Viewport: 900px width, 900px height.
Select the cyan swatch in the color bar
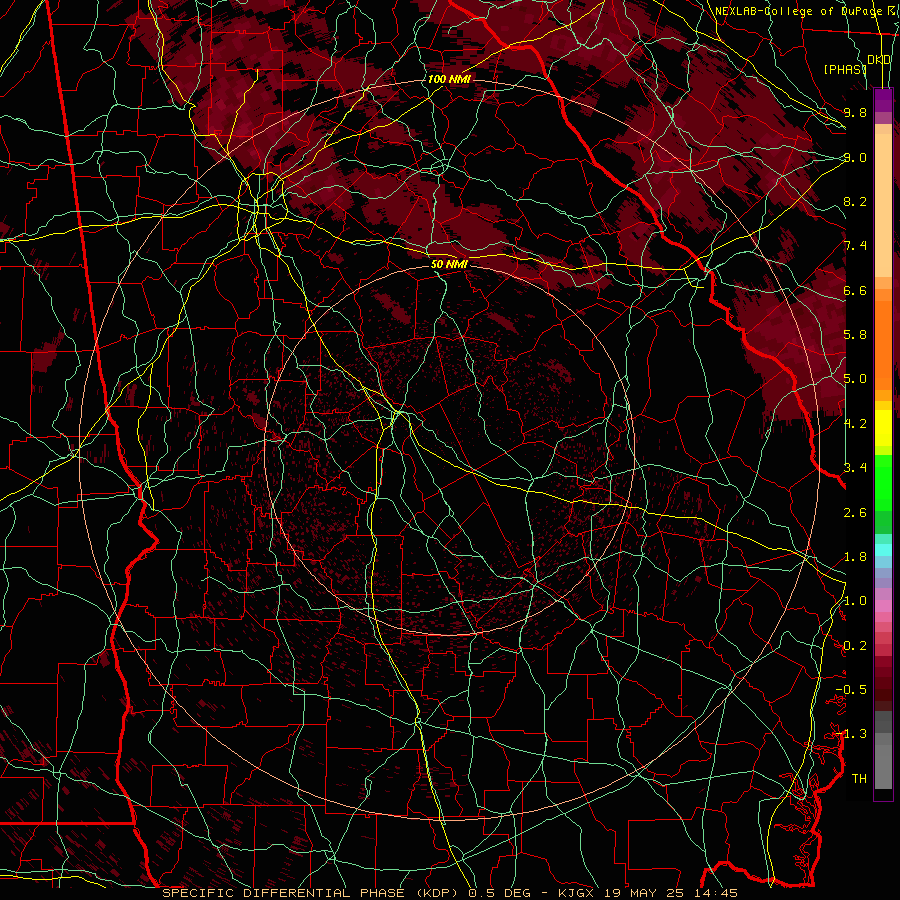click(x=883, y=550)
